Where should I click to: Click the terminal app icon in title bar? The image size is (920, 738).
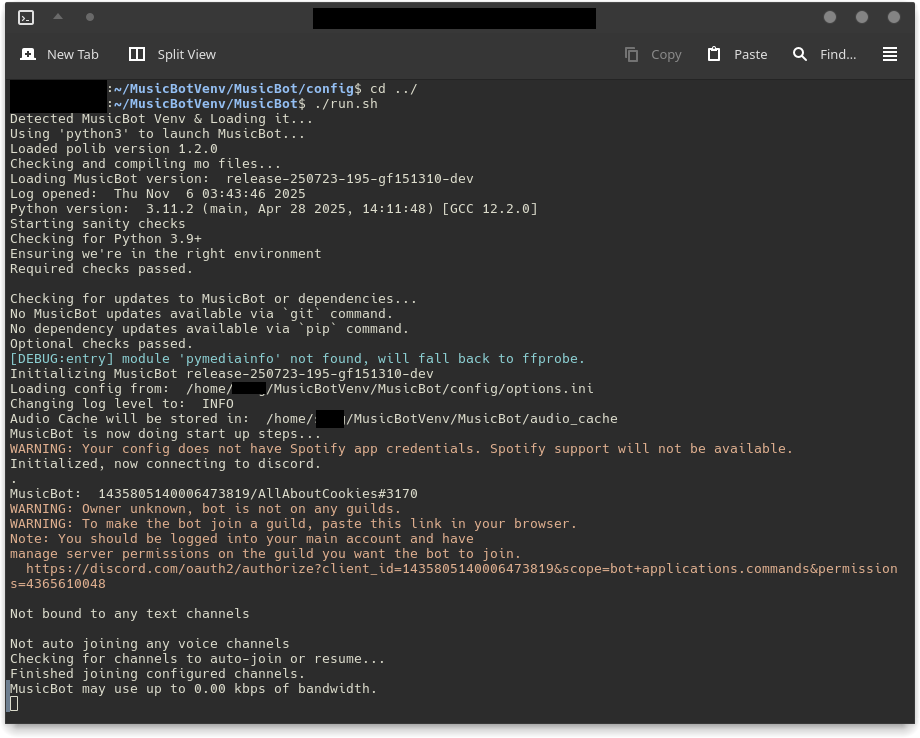(x=26, y=17)
